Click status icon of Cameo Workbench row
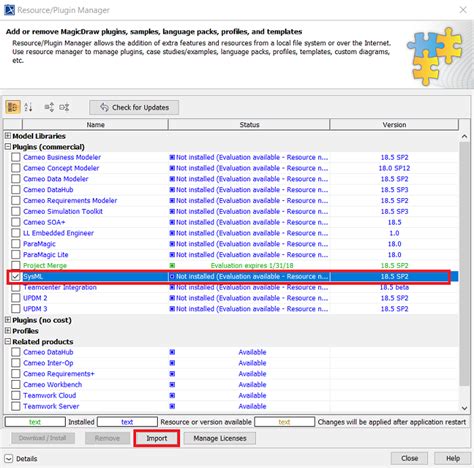 (x=172, y=385)
